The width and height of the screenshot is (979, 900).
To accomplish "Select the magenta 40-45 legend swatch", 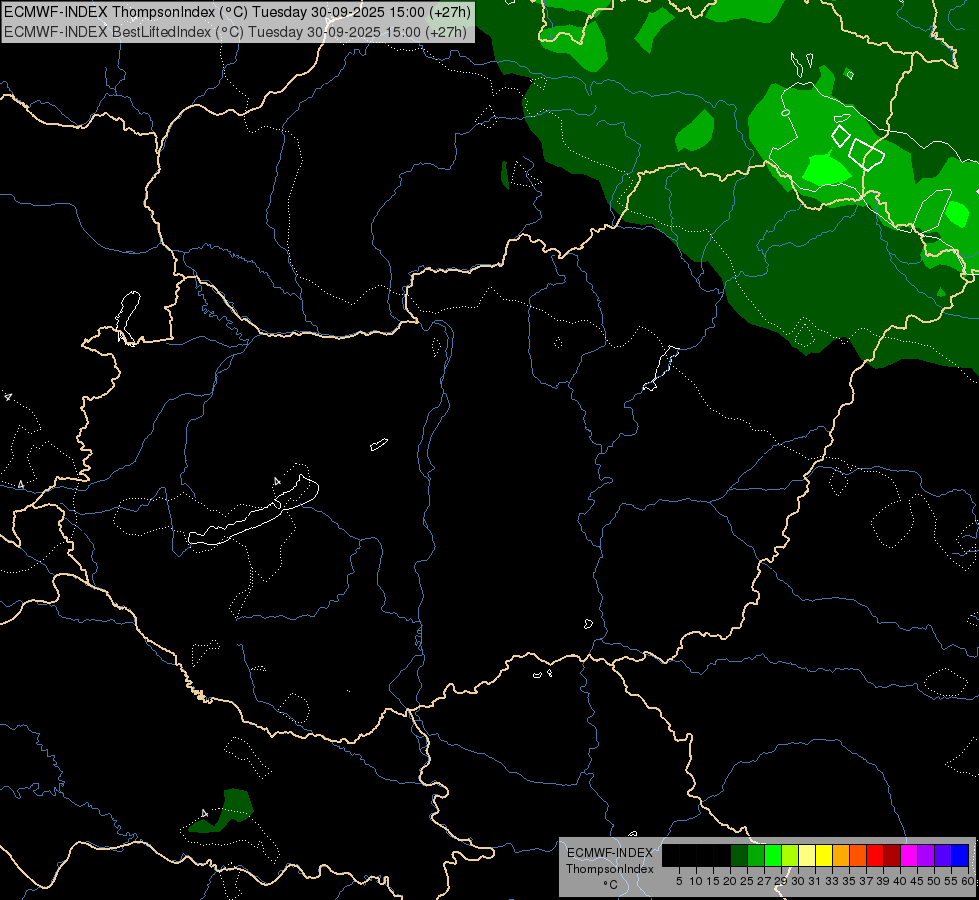I will pos(909,855).
